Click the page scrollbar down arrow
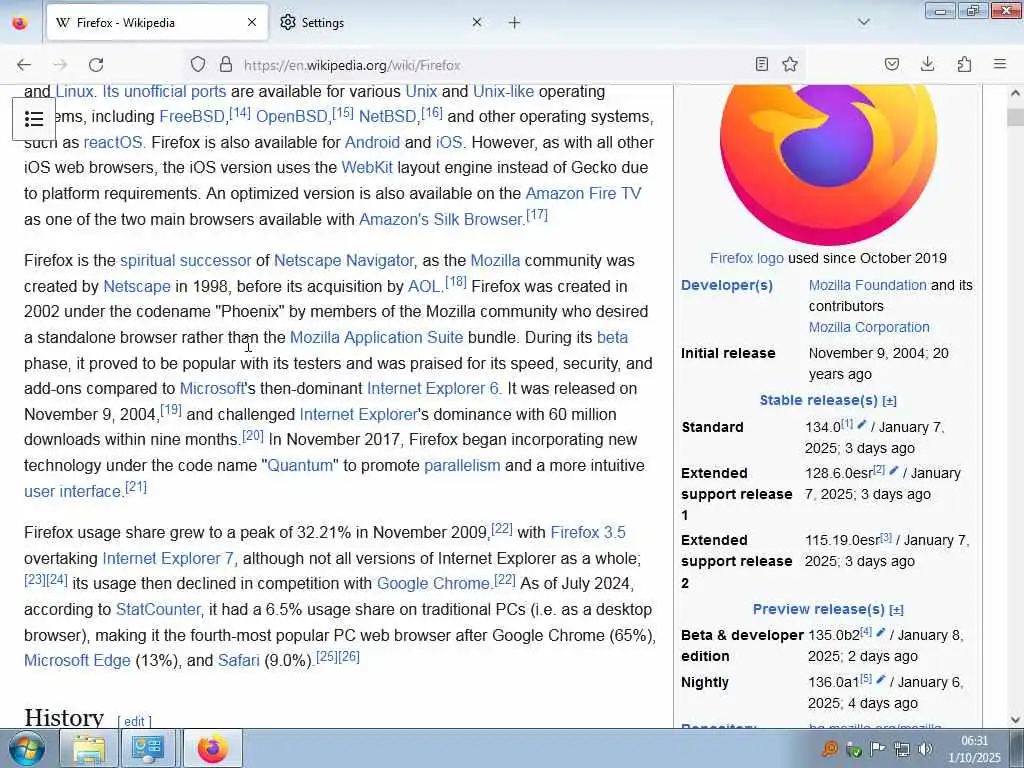 [x=1015, y=720]
